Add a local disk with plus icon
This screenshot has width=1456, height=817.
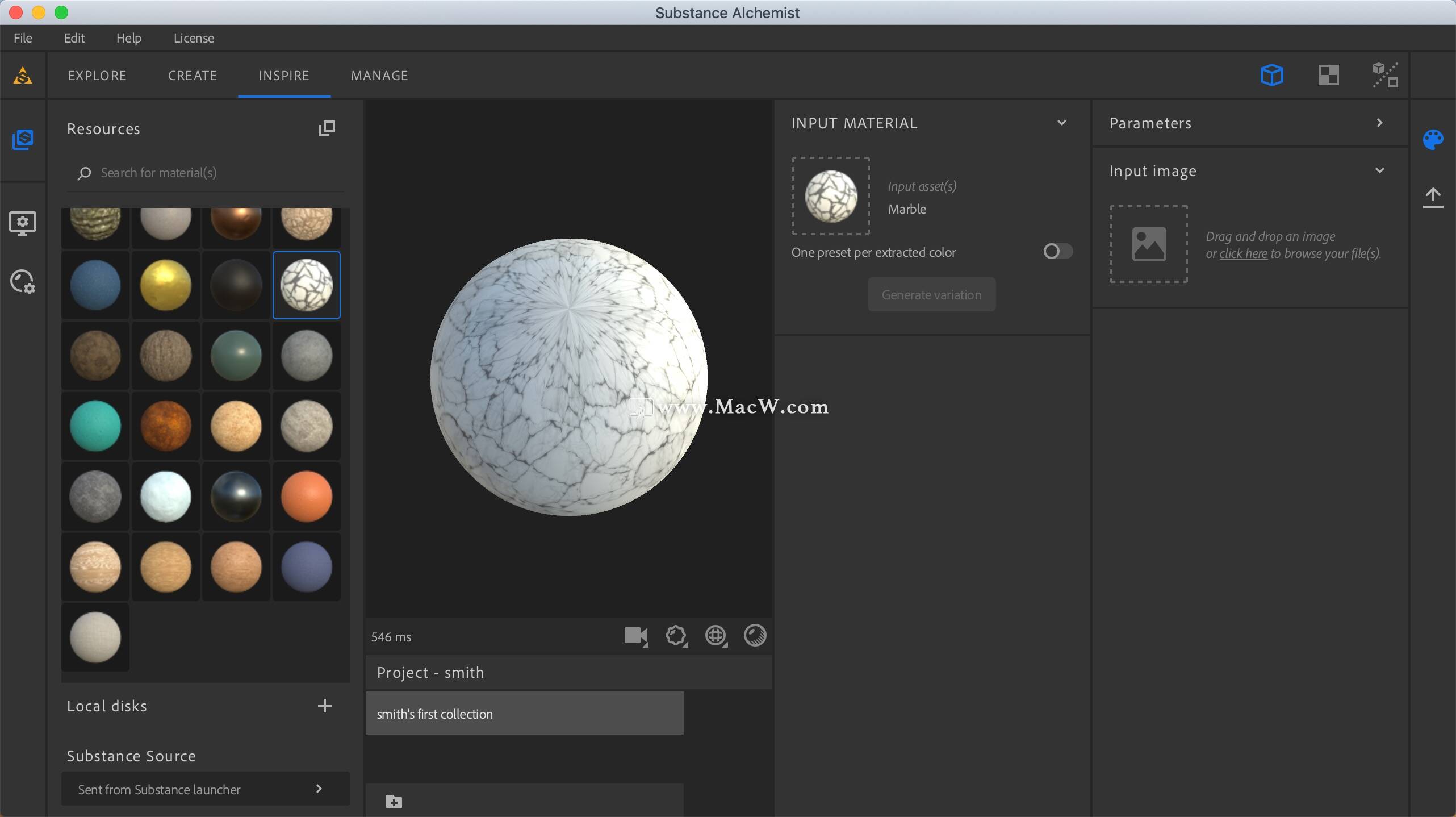point(325,706)
